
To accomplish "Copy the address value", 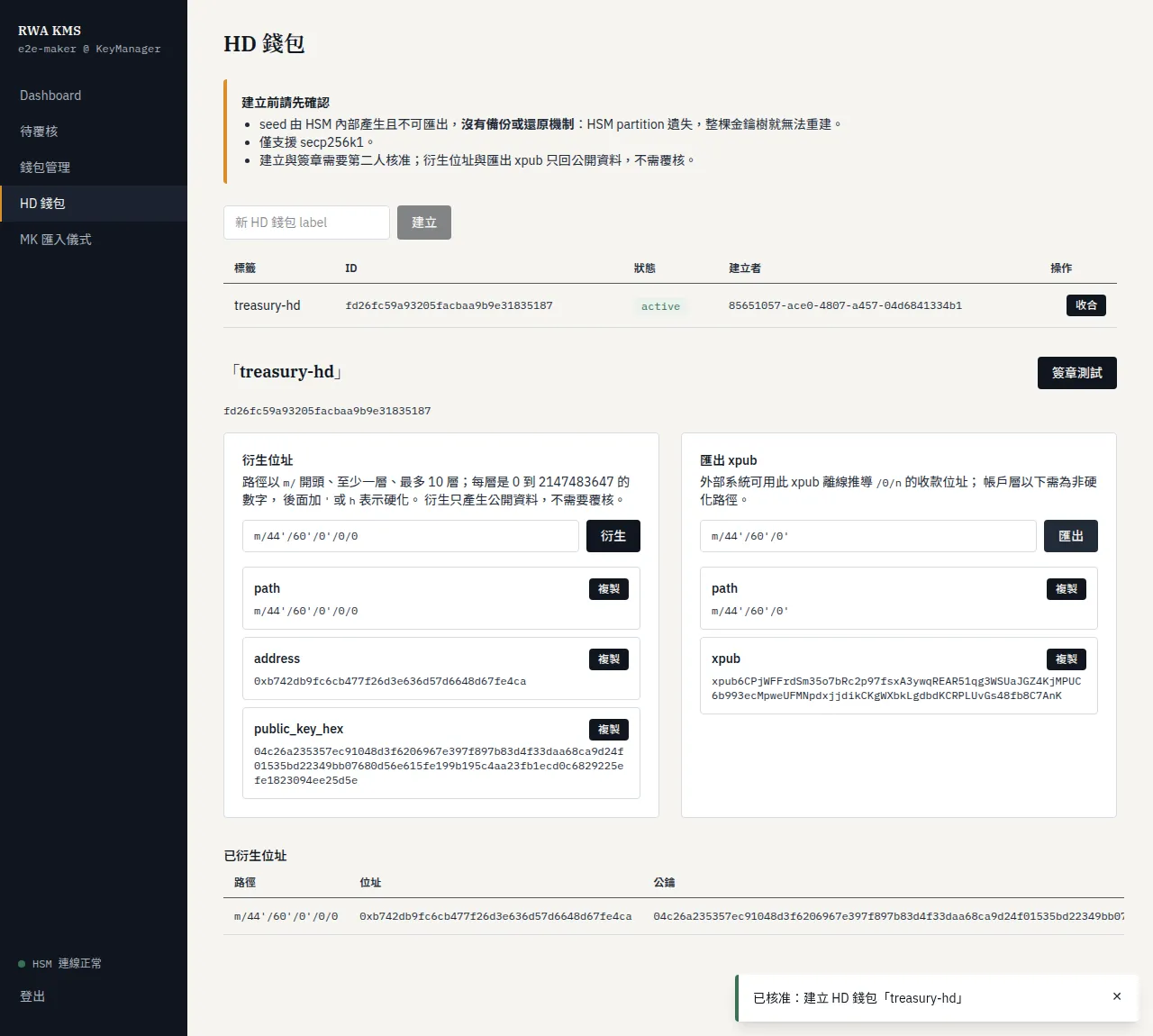I will [x=609, y=659].
